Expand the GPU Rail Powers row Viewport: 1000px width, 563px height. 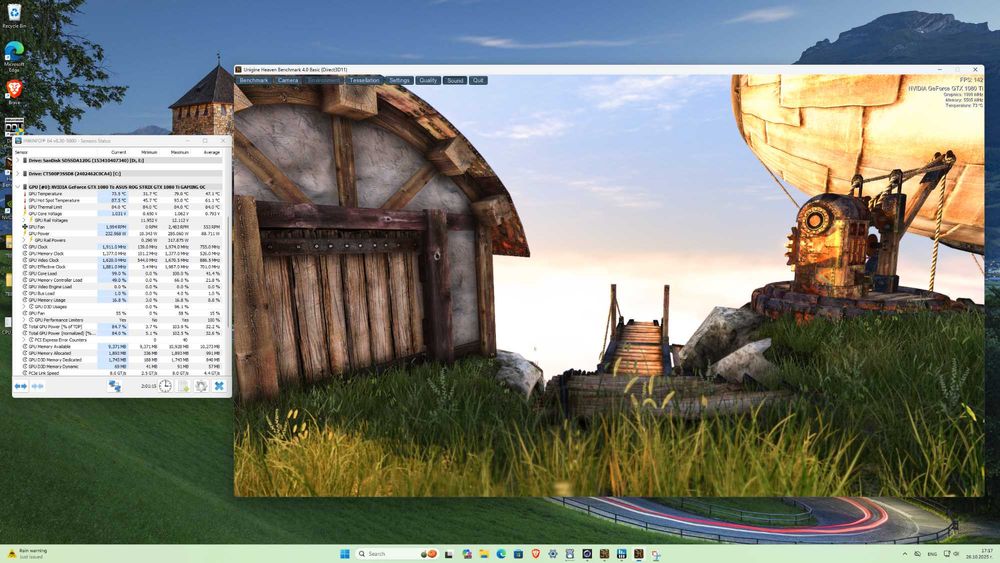click(x=24, y=240)
